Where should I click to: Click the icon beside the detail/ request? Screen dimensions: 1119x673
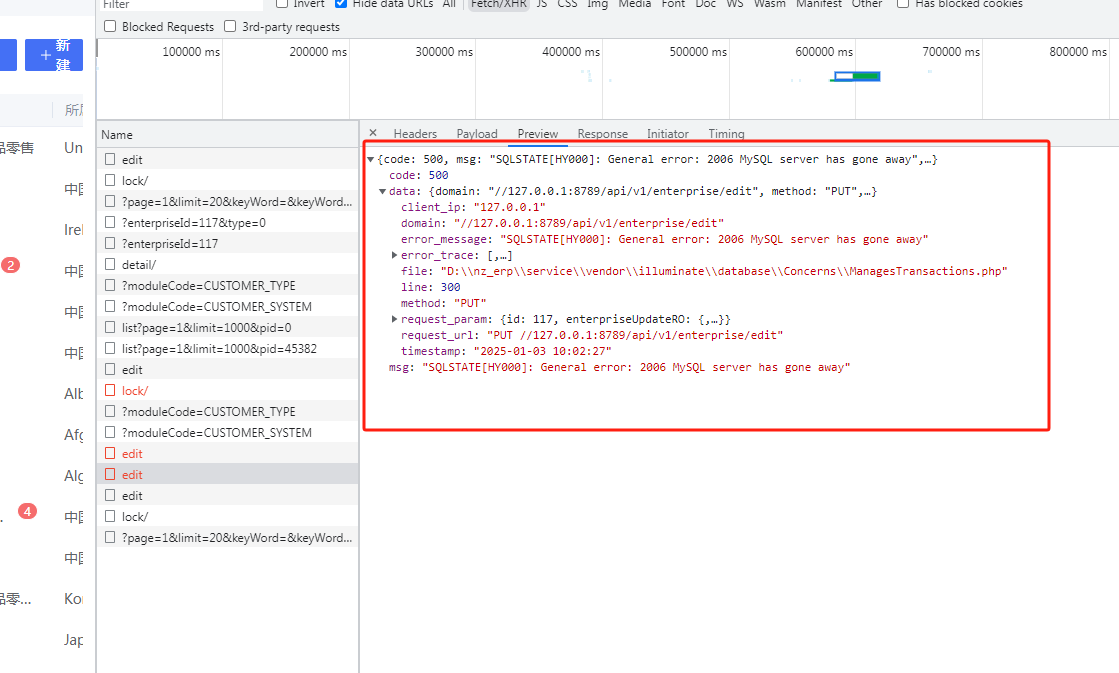click(110, 264)
